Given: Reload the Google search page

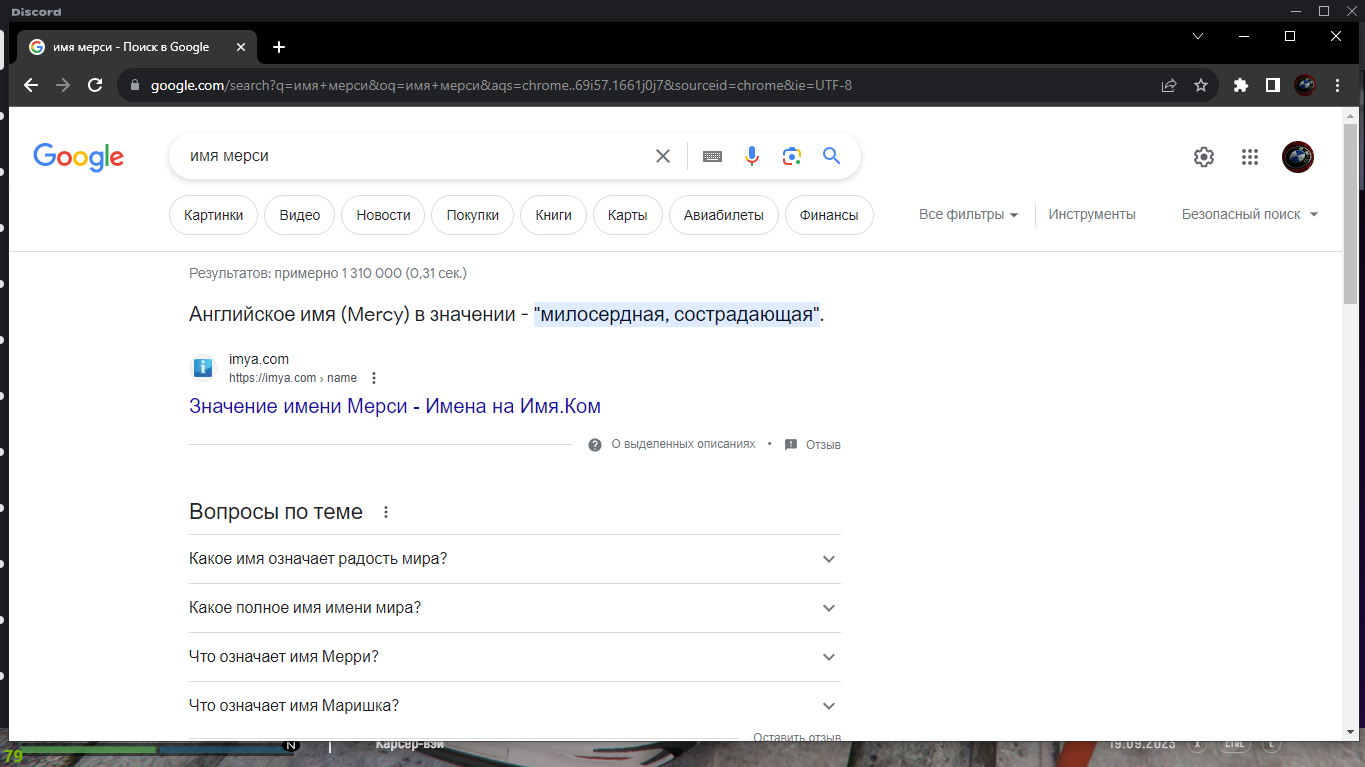Looking at the screenshot, I should tap(95, 85).
